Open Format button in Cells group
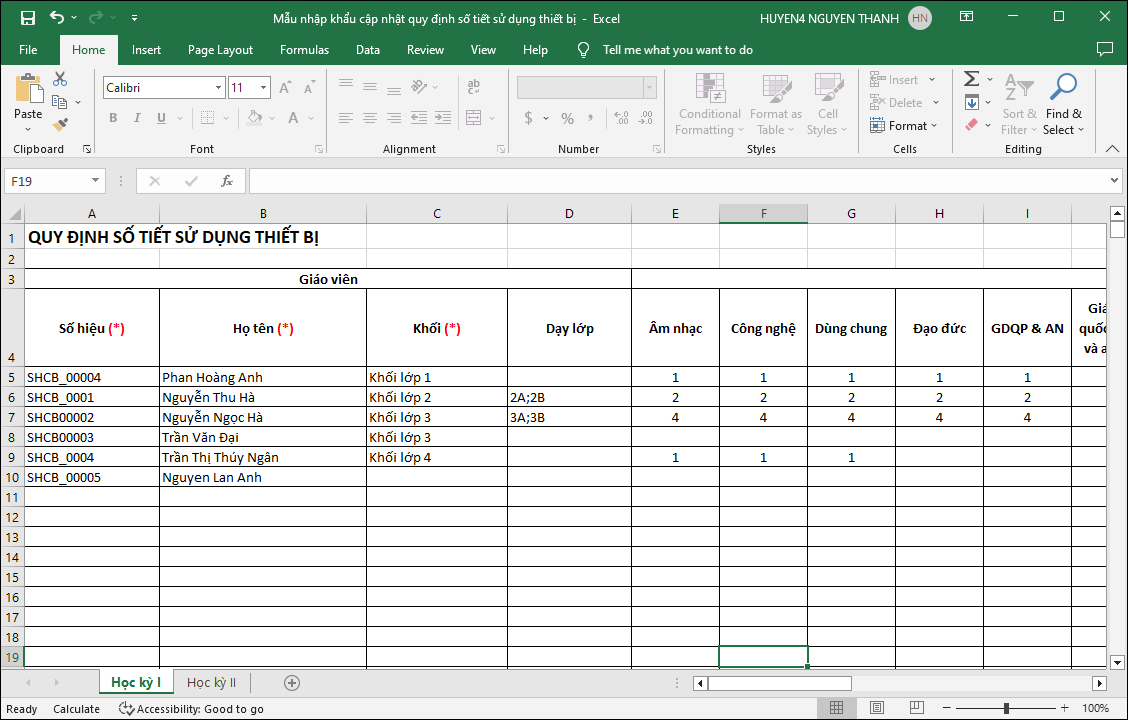 904,126
